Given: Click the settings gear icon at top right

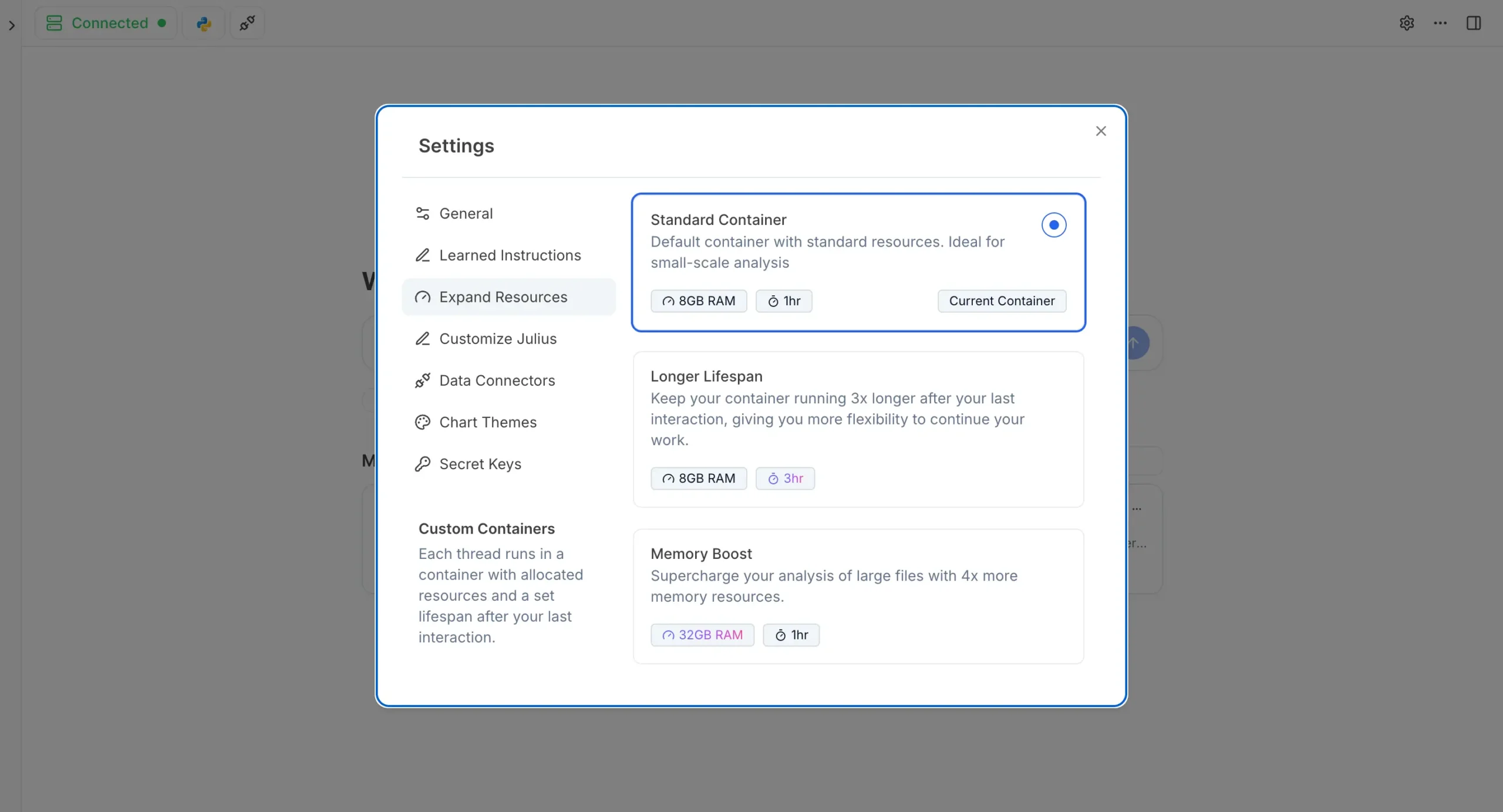Looking at the screenshot, I should 1407,23.
